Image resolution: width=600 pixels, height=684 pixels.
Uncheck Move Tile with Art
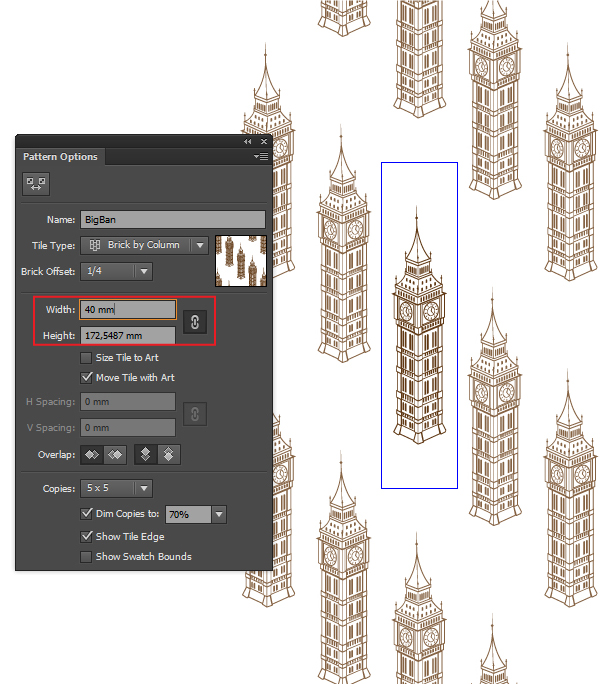pyautogui.click(x=86, y=377)
